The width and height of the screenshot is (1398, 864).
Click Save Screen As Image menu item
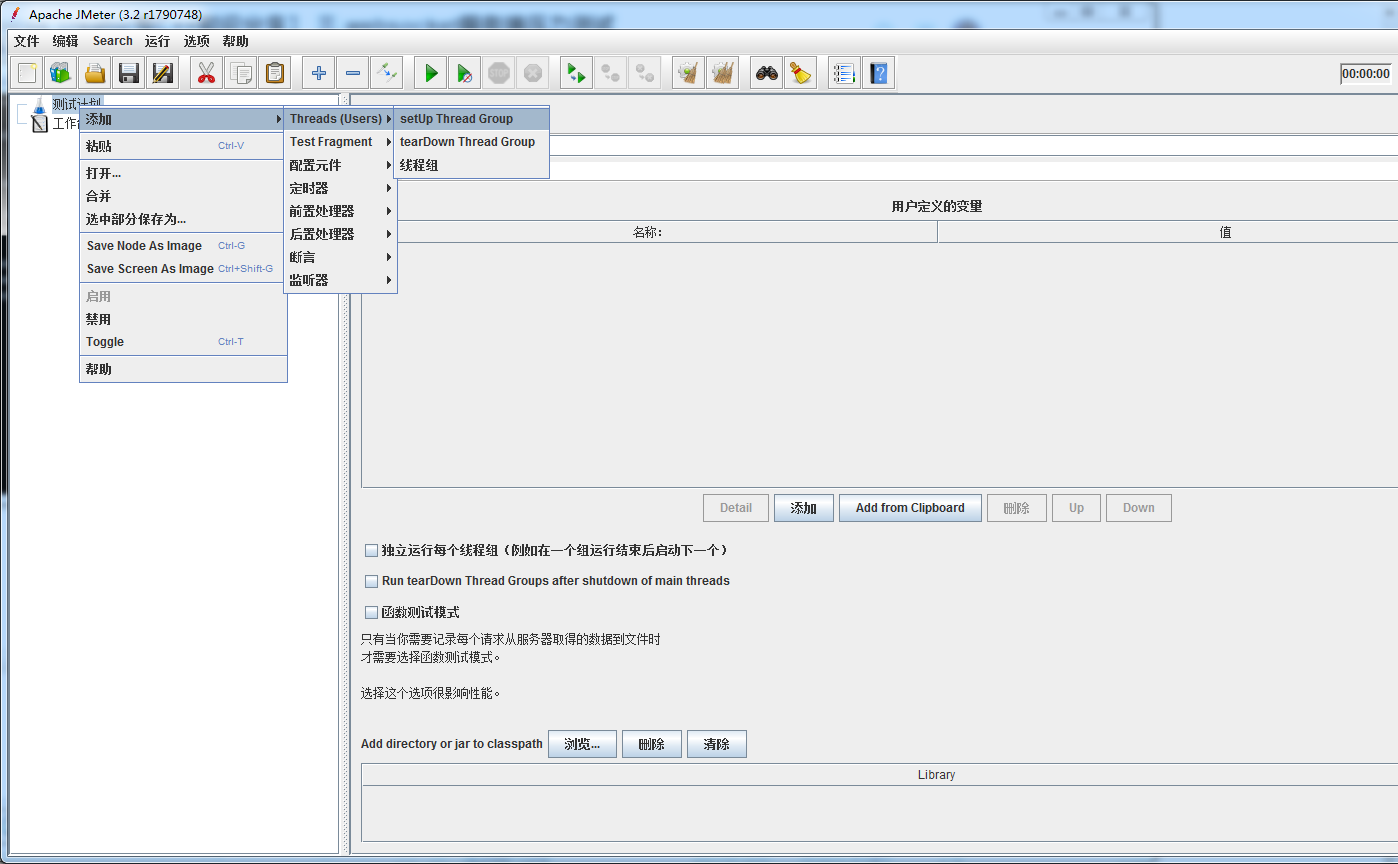(x=183, y=269)
